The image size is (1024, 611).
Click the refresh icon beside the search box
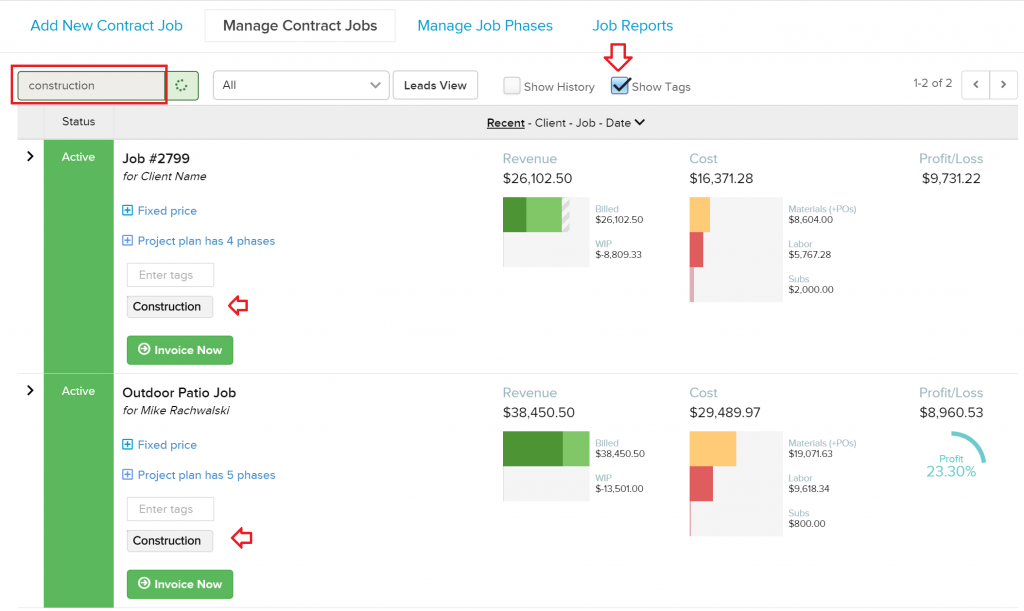click(x=183, y=85)
